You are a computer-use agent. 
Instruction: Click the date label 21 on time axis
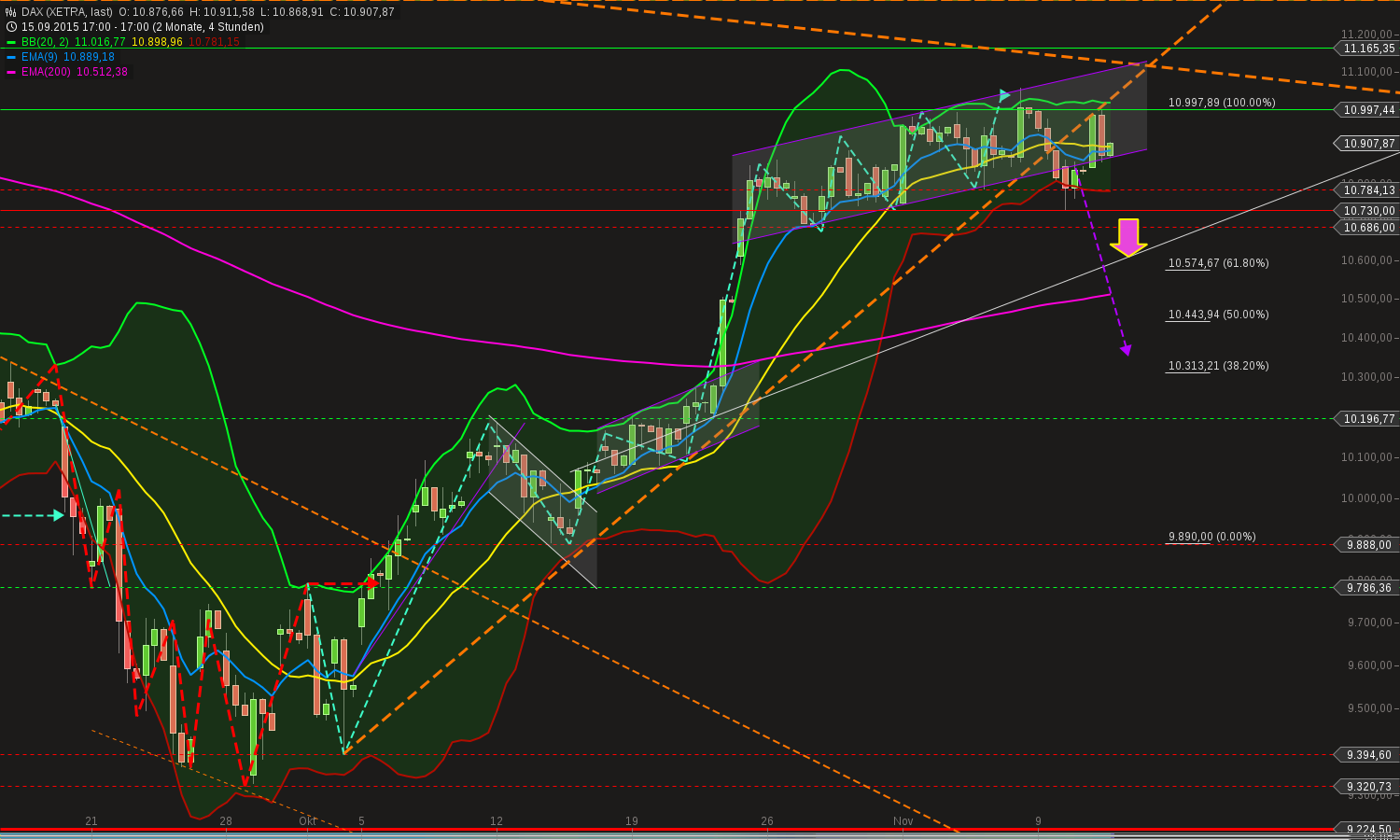tap(91, 821)
